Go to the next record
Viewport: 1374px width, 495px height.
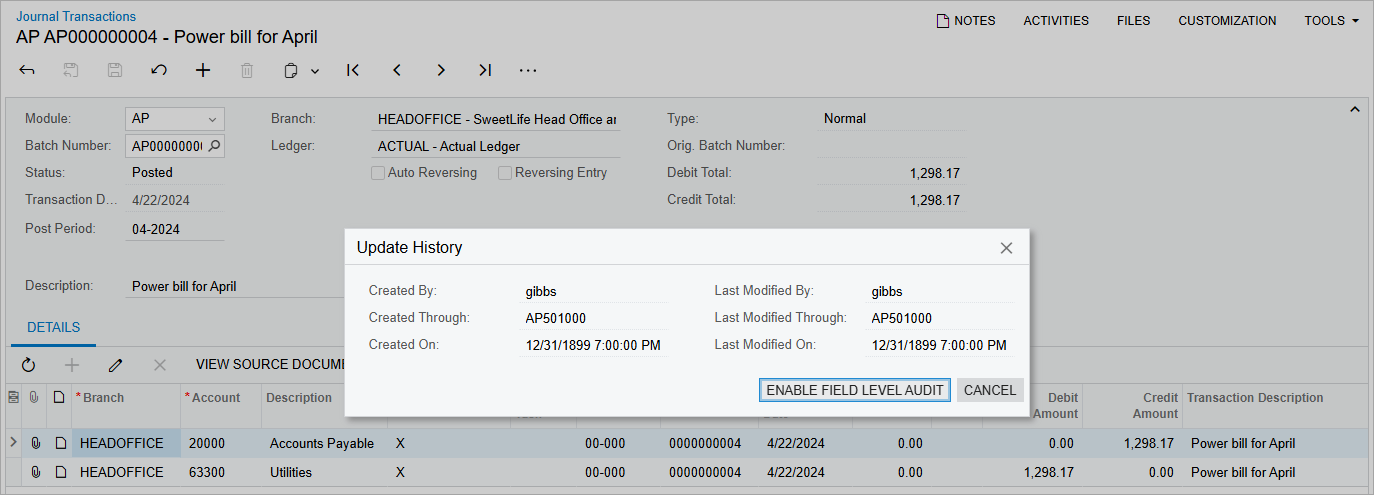[441, 70]
